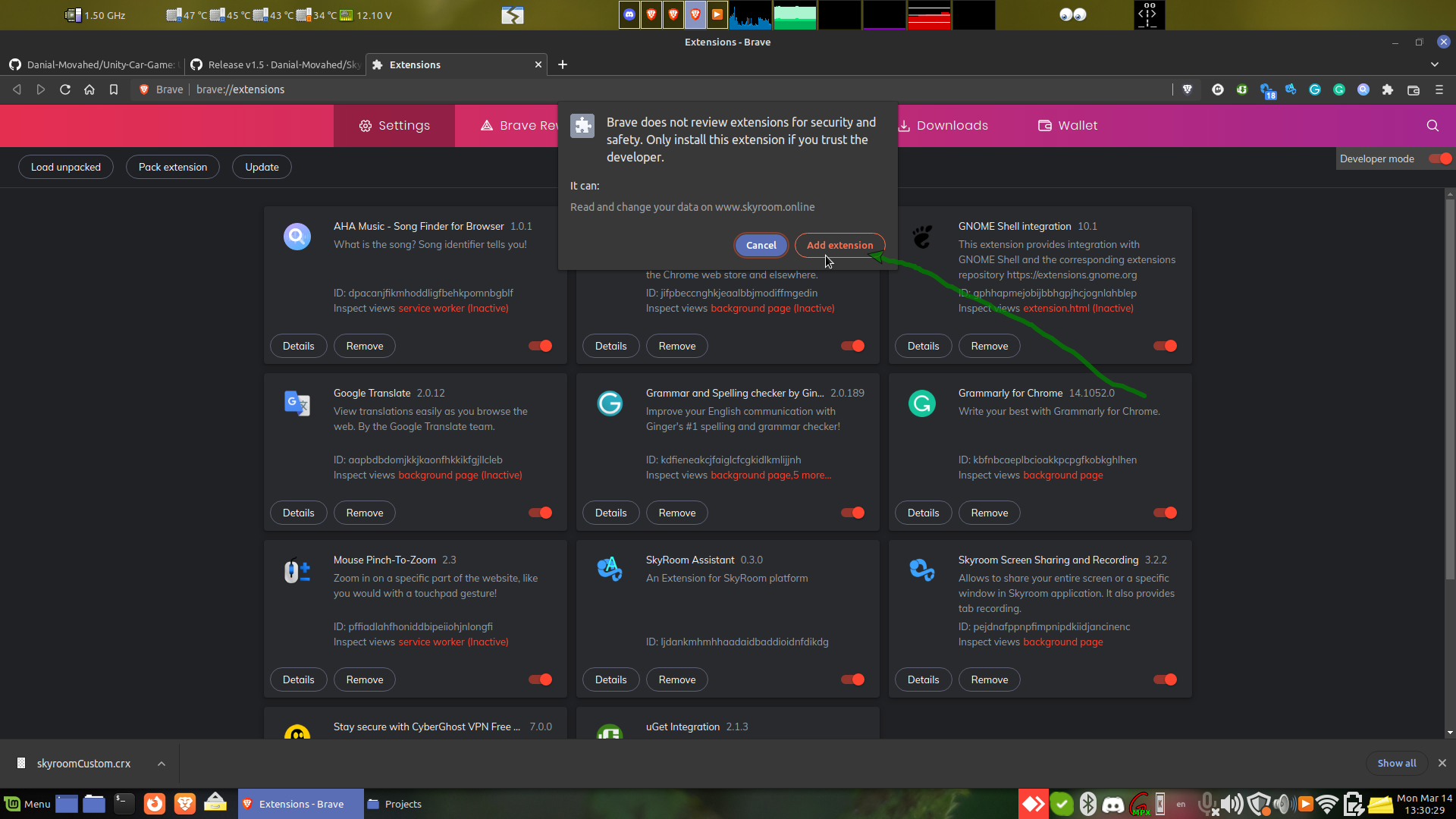Launch Firefox from the taskbar

pos(155,804)
